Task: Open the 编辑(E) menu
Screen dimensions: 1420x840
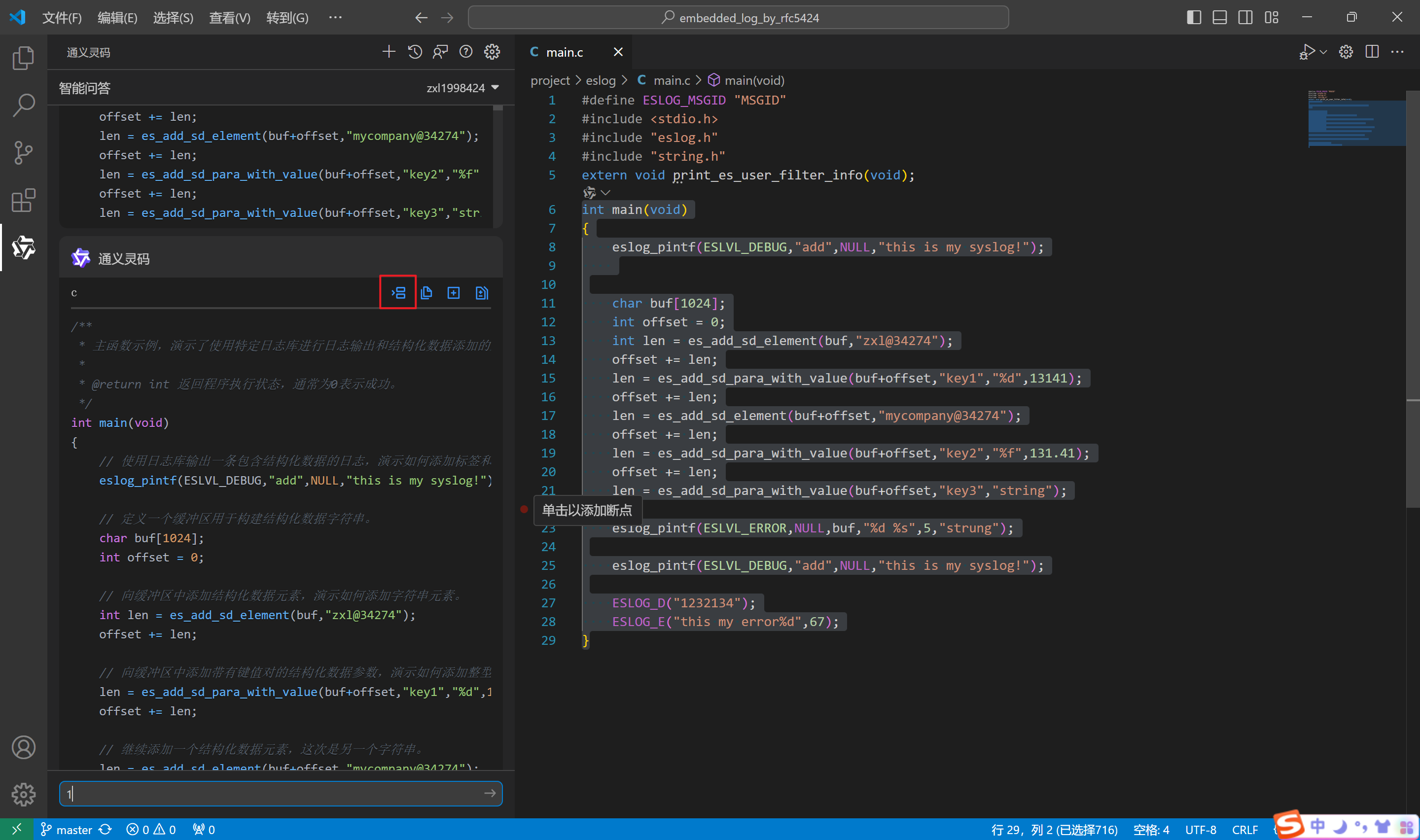Action: 117,18
